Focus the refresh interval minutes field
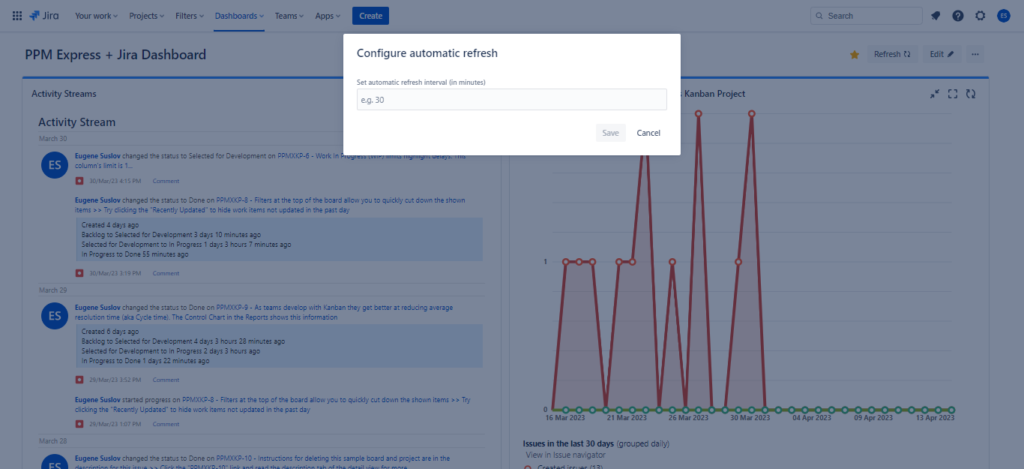The width and height of the screenshot is (1024, 469). point(512,99)
